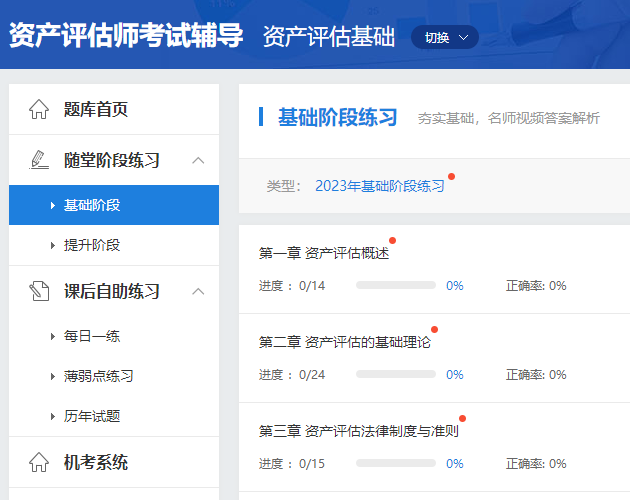The width and height of the screenshot is (630, 500).
Task: Click the 2023年基础阶段练习 type link
Action: click(379, 186)
